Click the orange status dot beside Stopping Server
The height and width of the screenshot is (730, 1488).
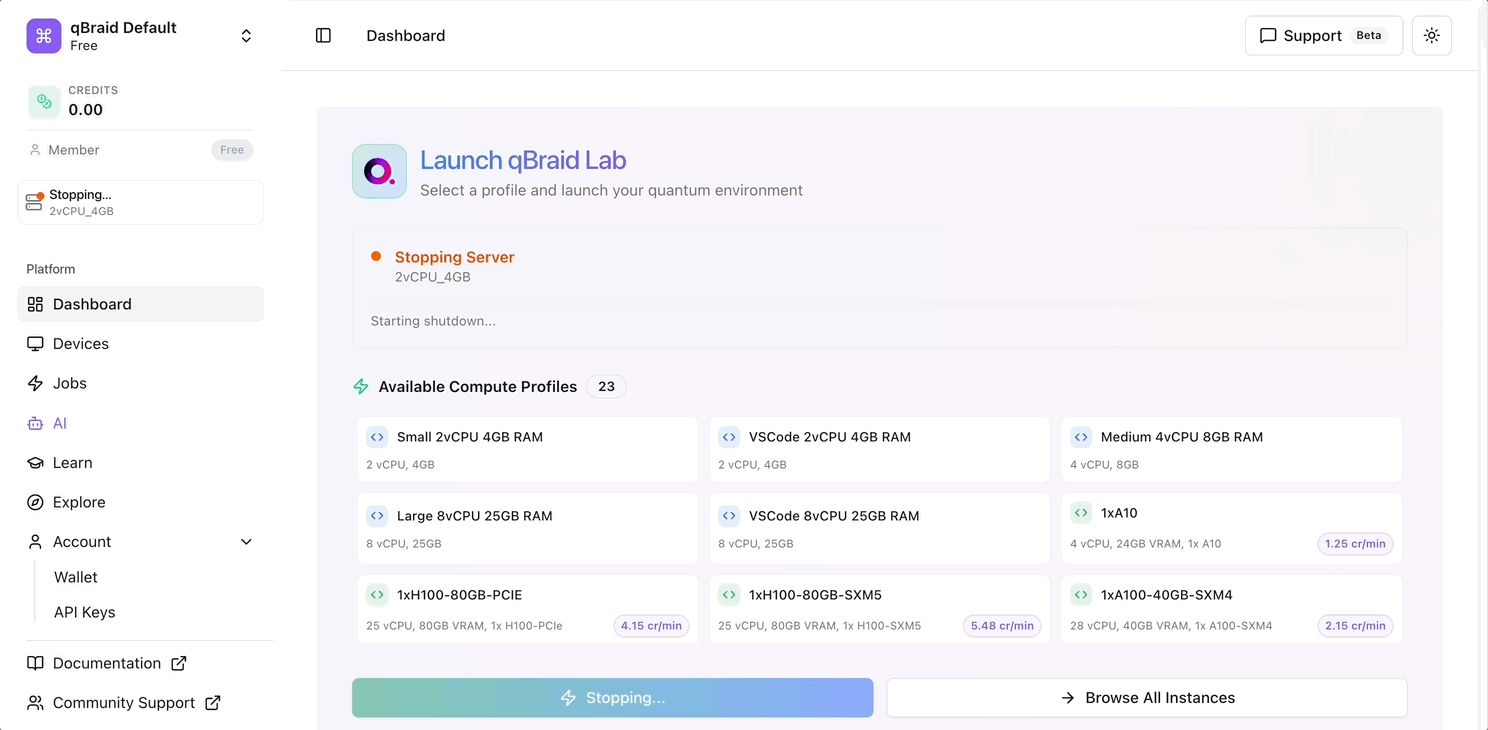(376, 256)
